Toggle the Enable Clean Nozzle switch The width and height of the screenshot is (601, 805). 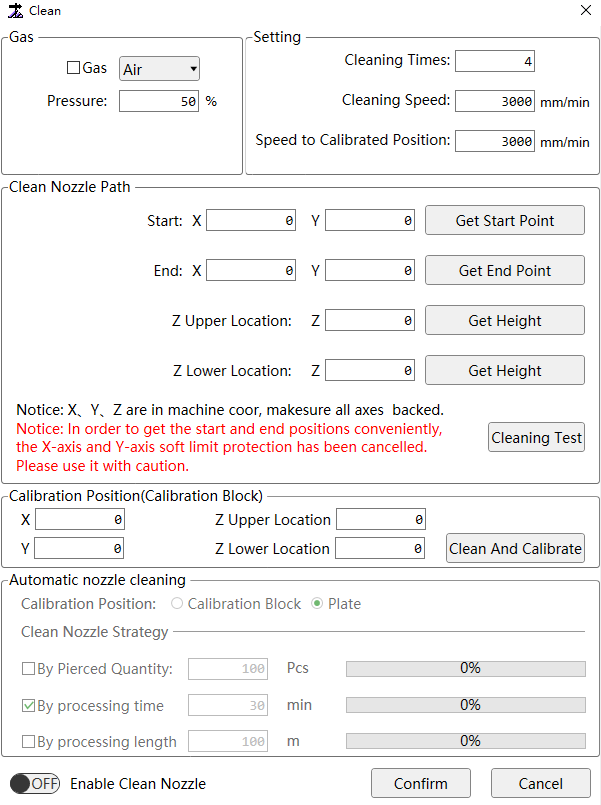[35, 783]
